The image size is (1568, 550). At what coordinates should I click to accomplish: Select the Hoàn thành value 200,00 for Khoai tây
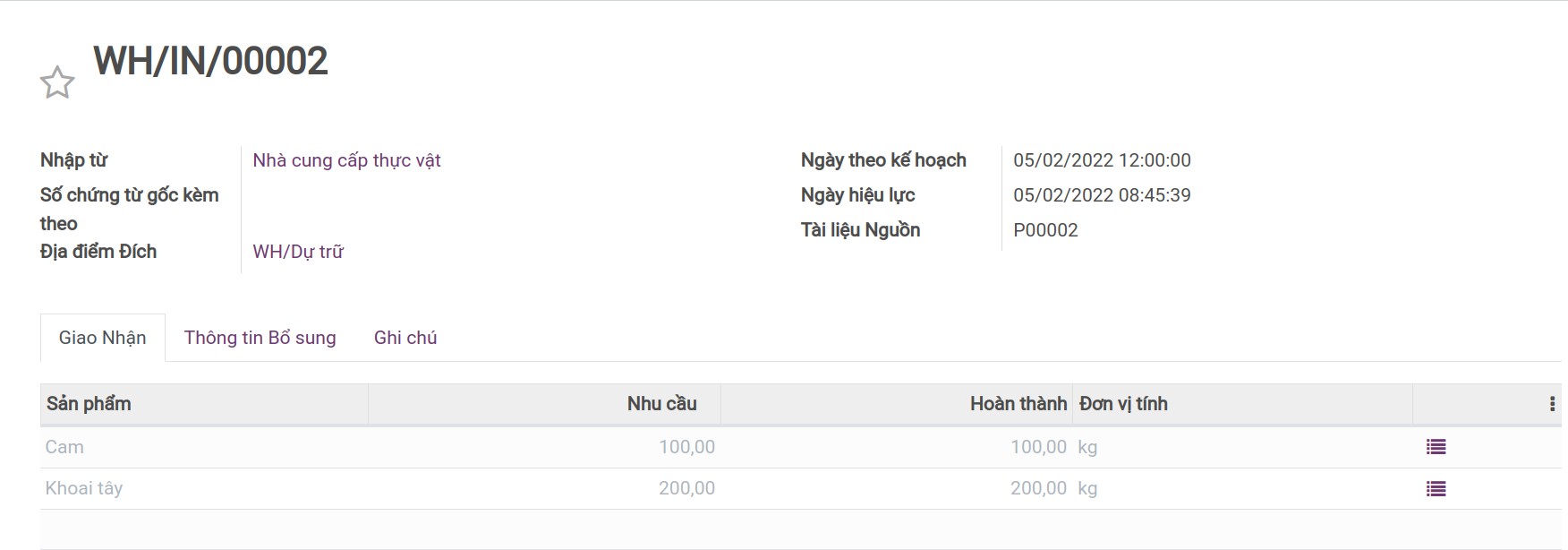click(x=1039, y=488)
